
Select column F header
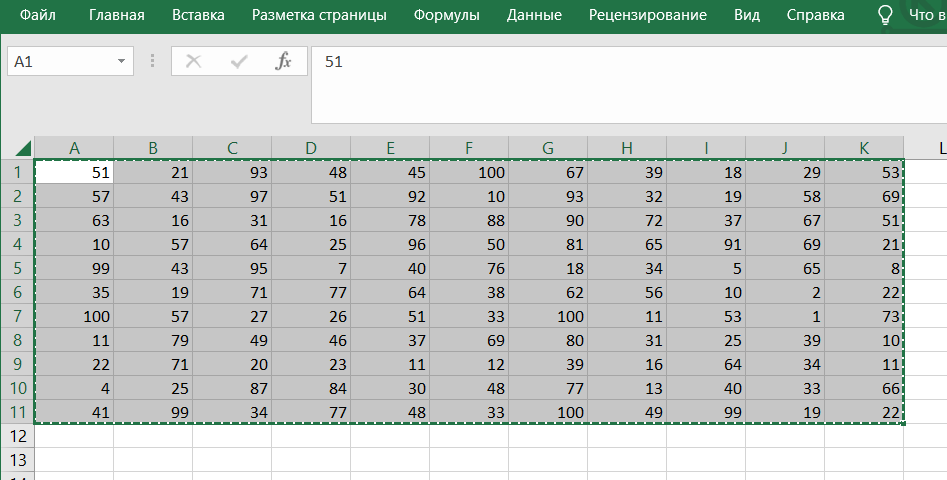(x=469, y=148)
